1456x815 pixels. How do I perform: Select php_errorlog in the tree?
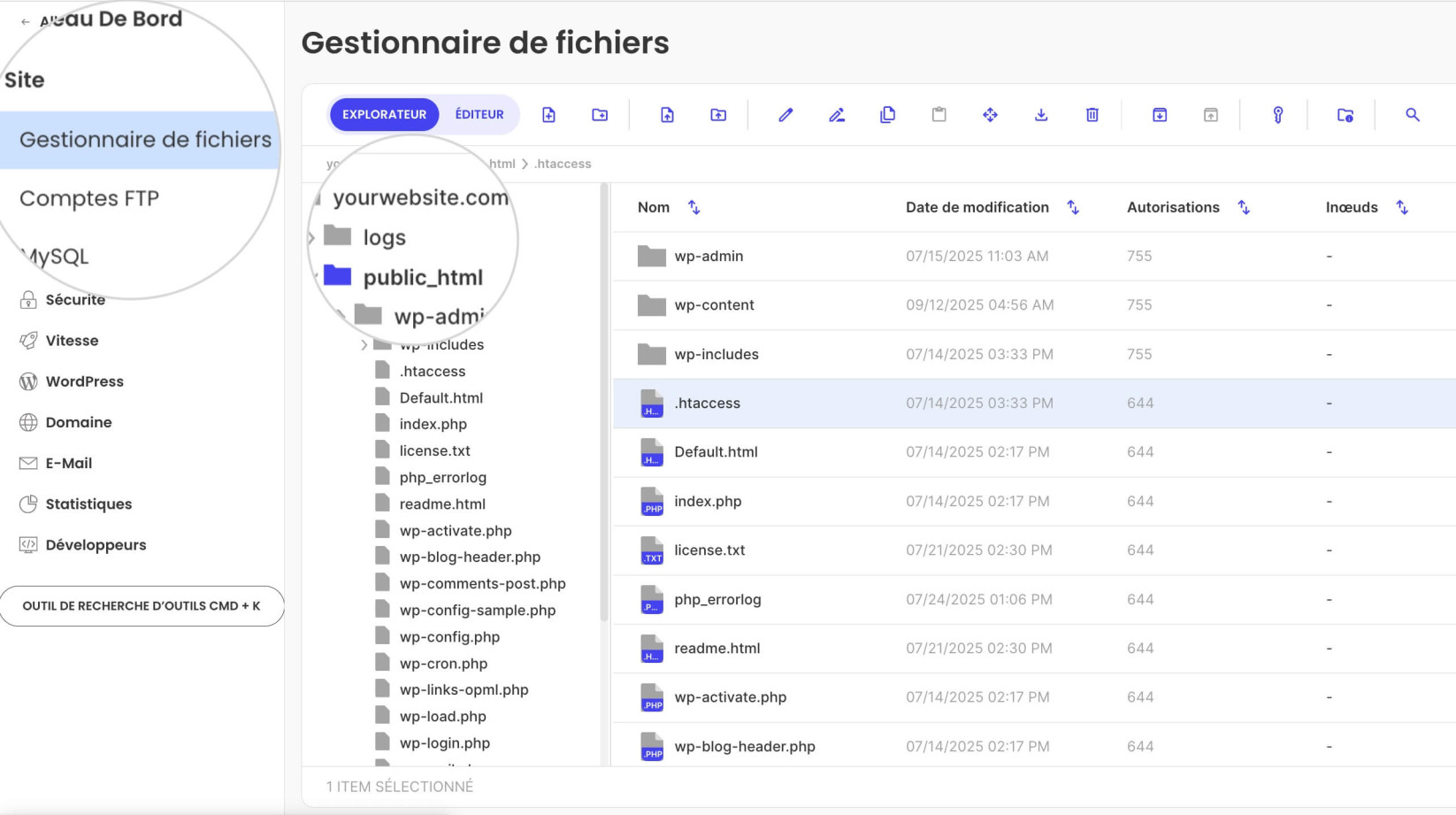coord(442,478)
